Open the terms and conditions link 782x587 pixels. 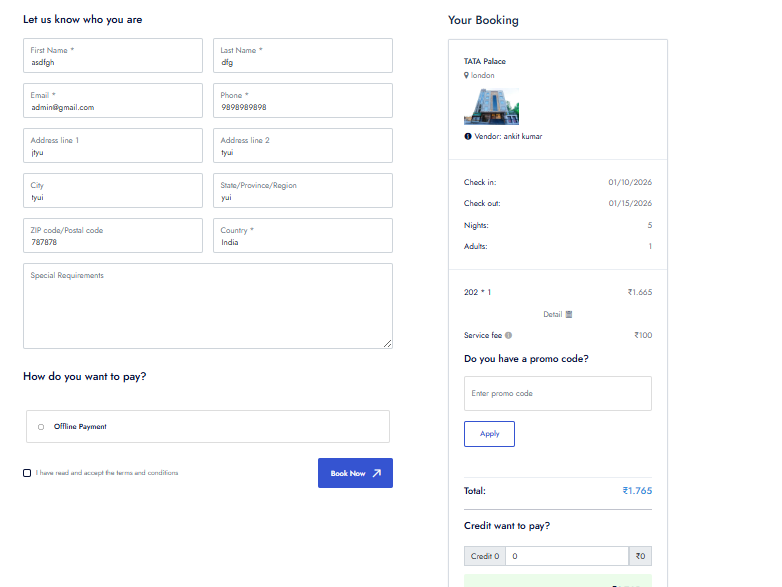click(x=147, y=473)
